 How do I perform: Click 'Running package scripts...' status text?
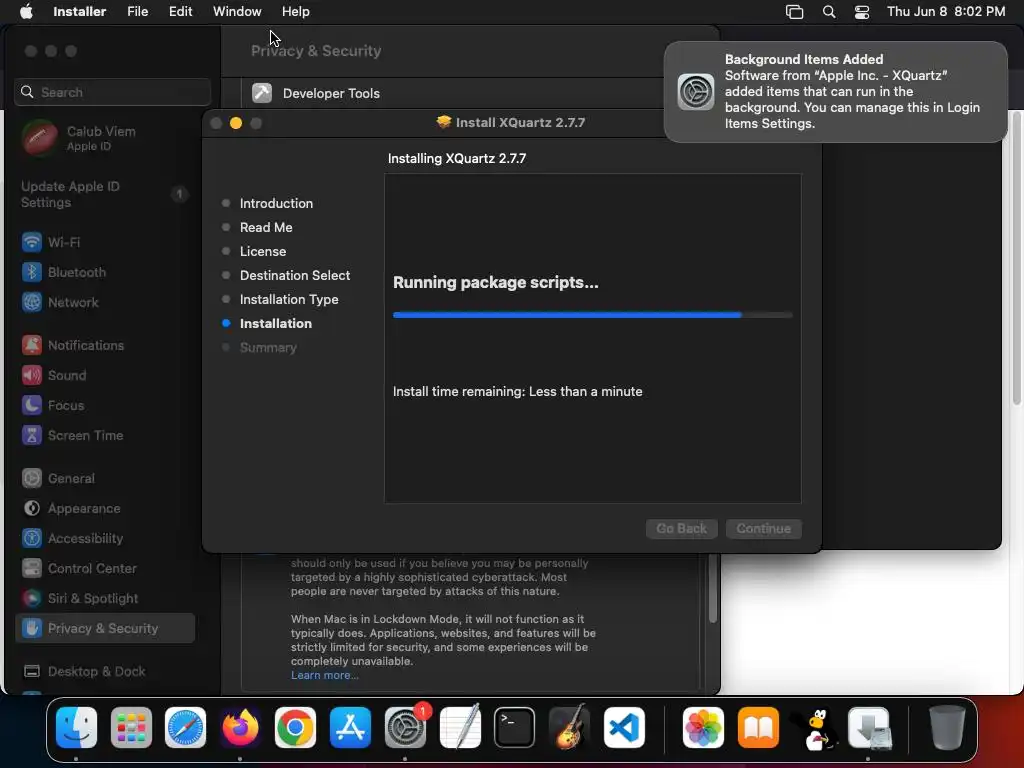pos(496,282)
